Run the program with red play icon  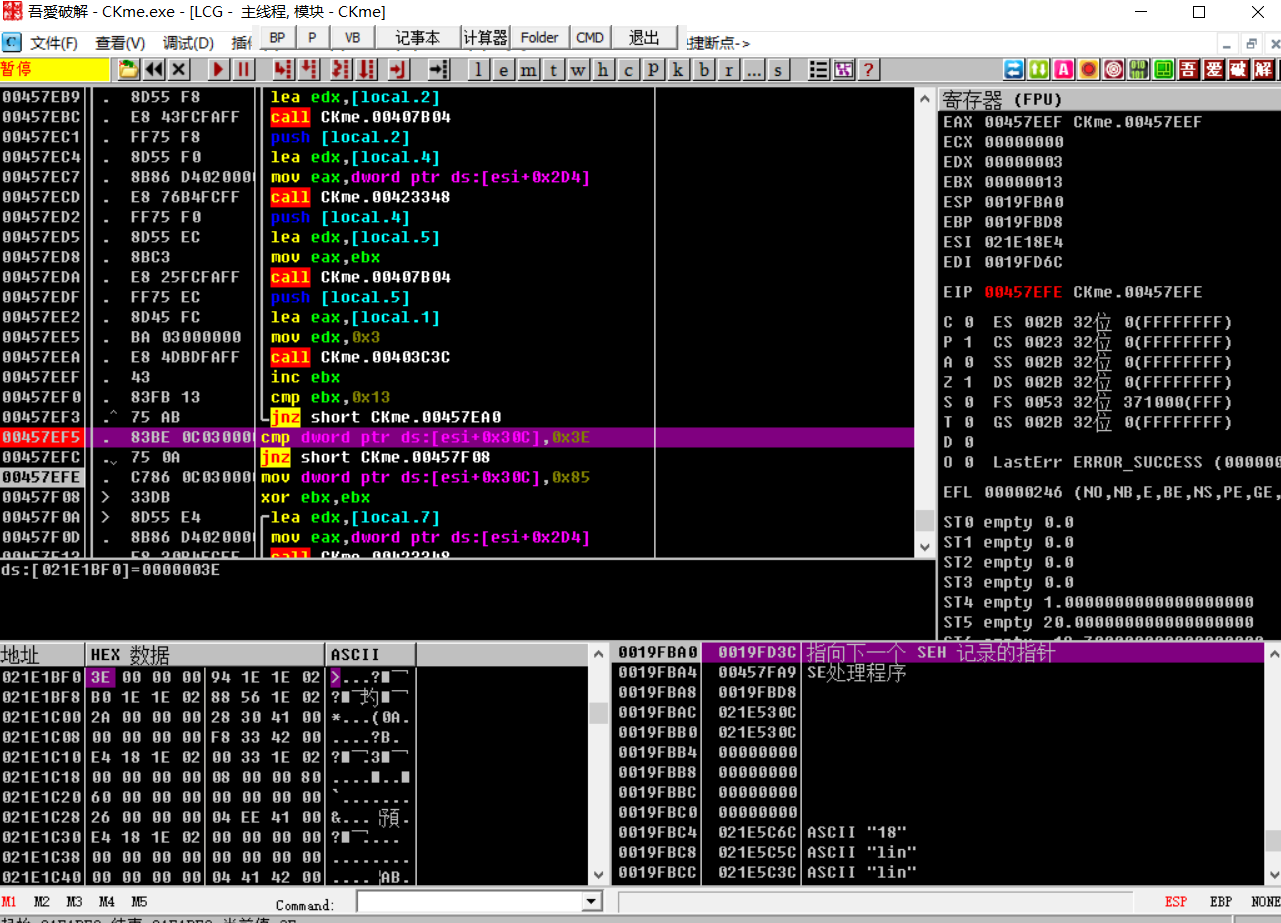pos(219,69)
